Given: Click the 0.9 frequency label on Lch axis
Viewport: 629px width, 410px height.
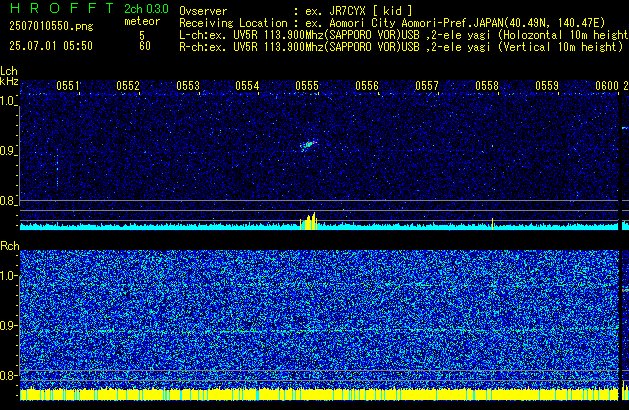Looking at the screenshot, I should coord(8,151).
